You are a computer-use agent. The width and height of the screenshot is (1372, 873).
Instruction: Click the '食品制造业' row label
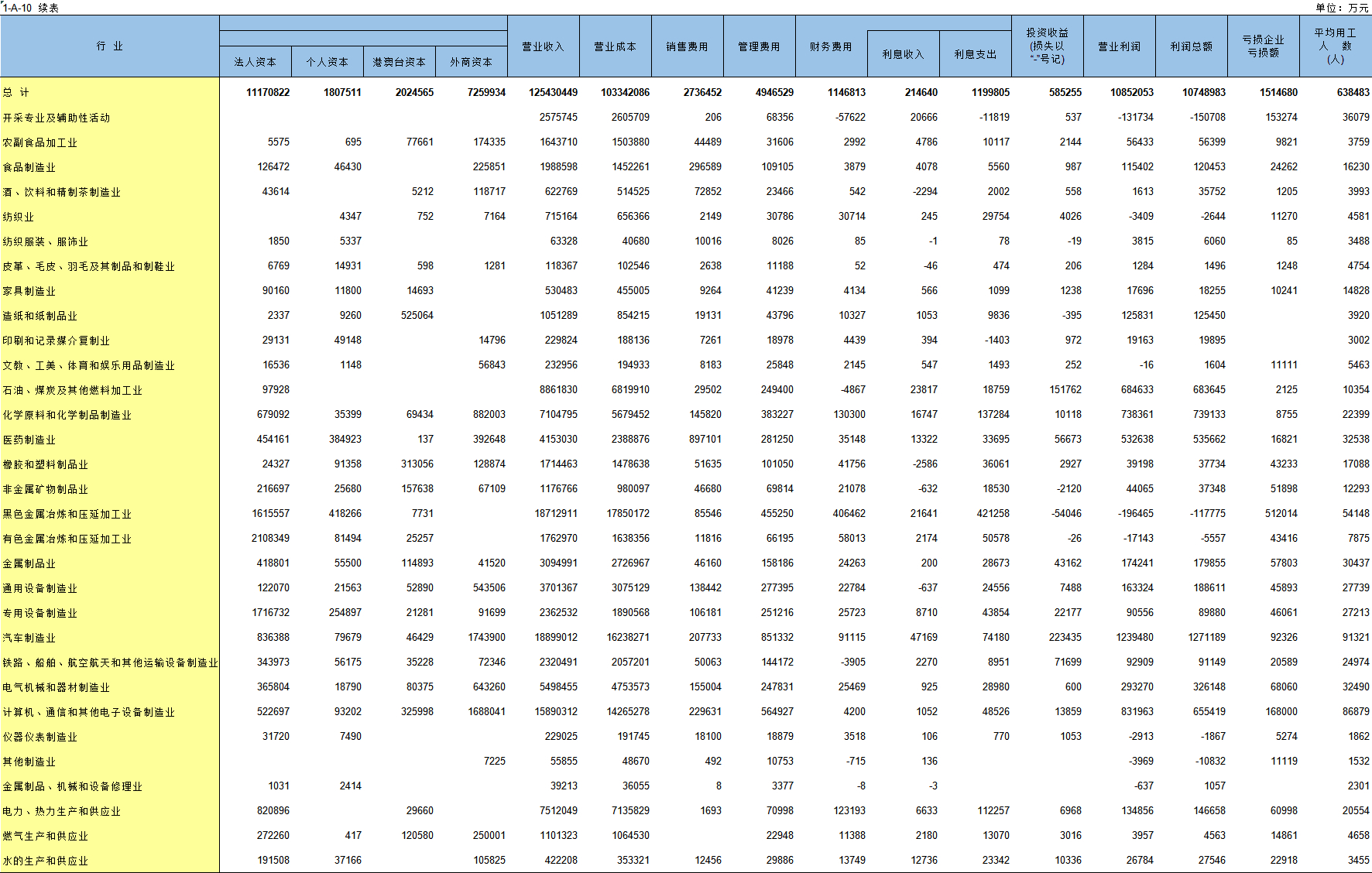coord(29,167)
